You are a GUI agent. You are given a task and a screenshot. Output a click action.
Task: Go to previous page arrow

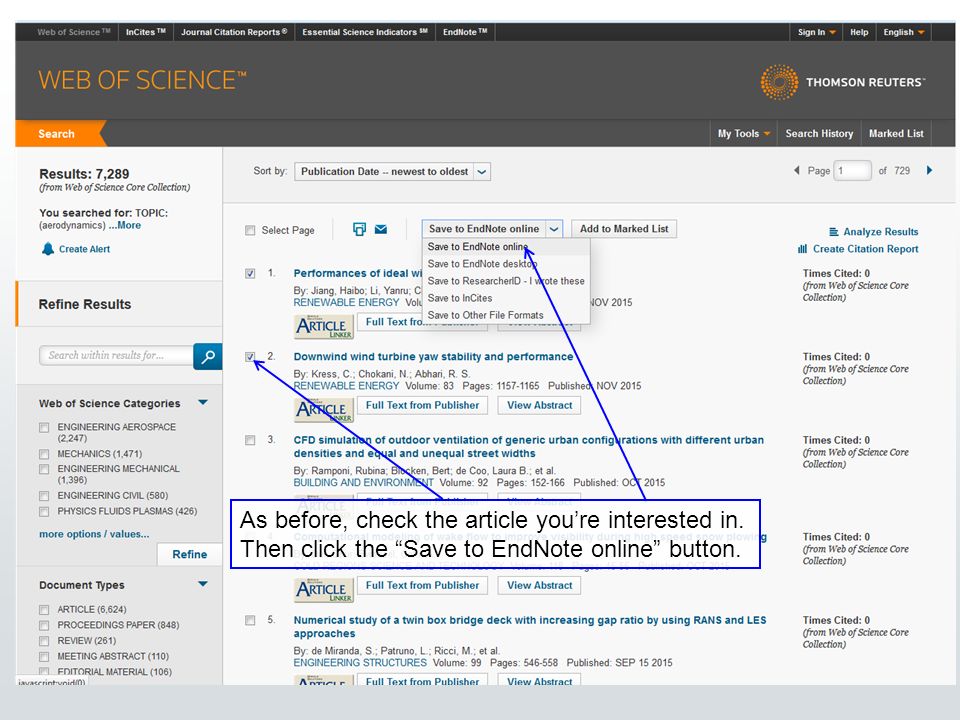coord(797,170)
